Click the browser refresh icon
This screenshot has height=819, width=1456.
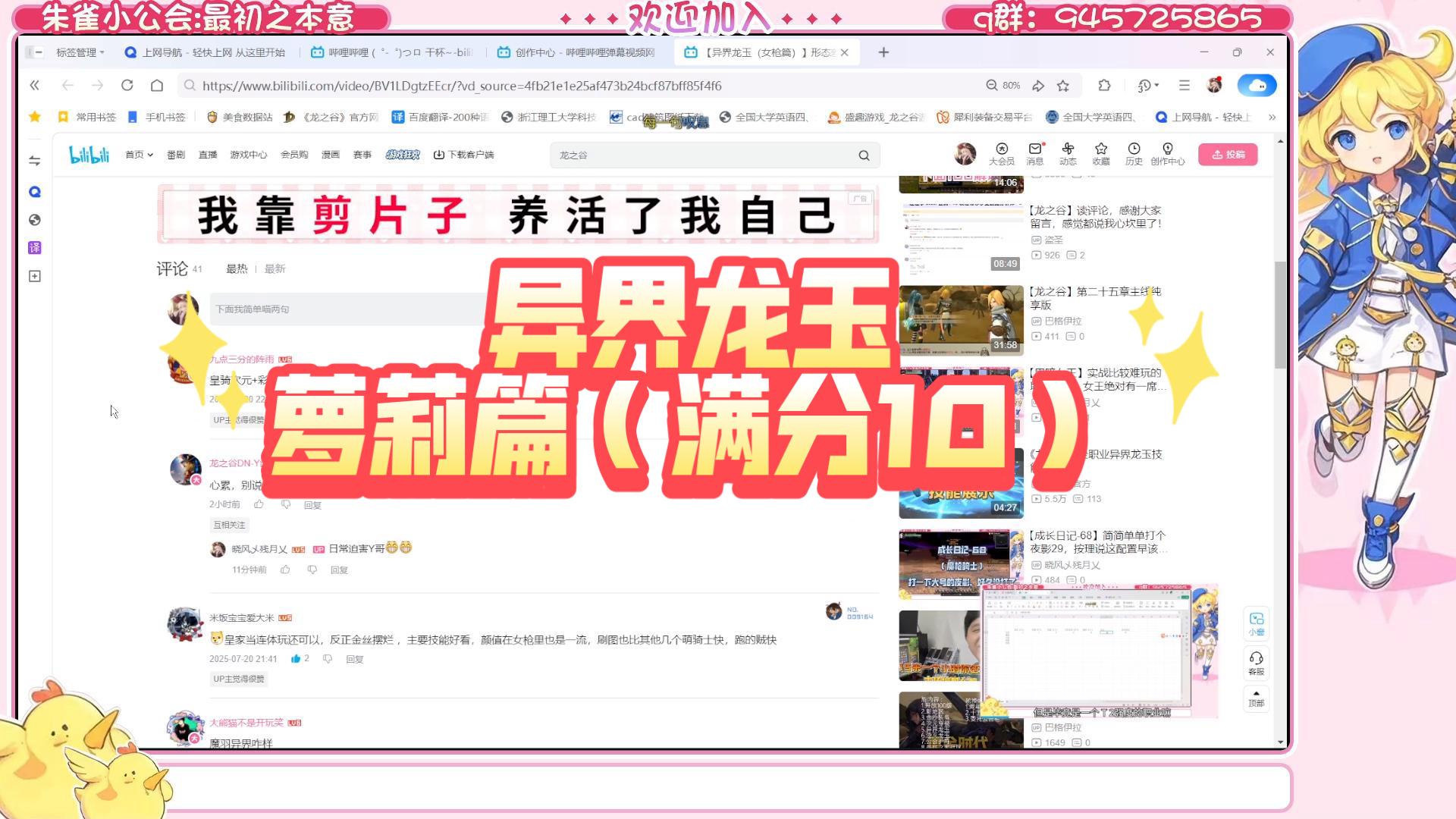click(x=127, y=86)
